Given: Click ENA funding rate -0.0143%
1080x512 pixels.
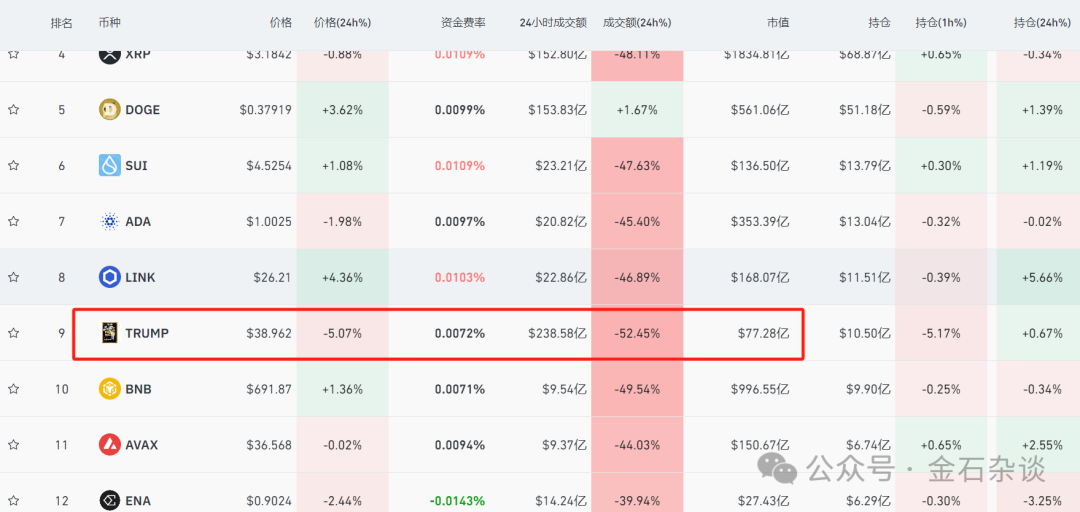Looking at the screenshot, I should pyautogui.click(x=457, y=500).
